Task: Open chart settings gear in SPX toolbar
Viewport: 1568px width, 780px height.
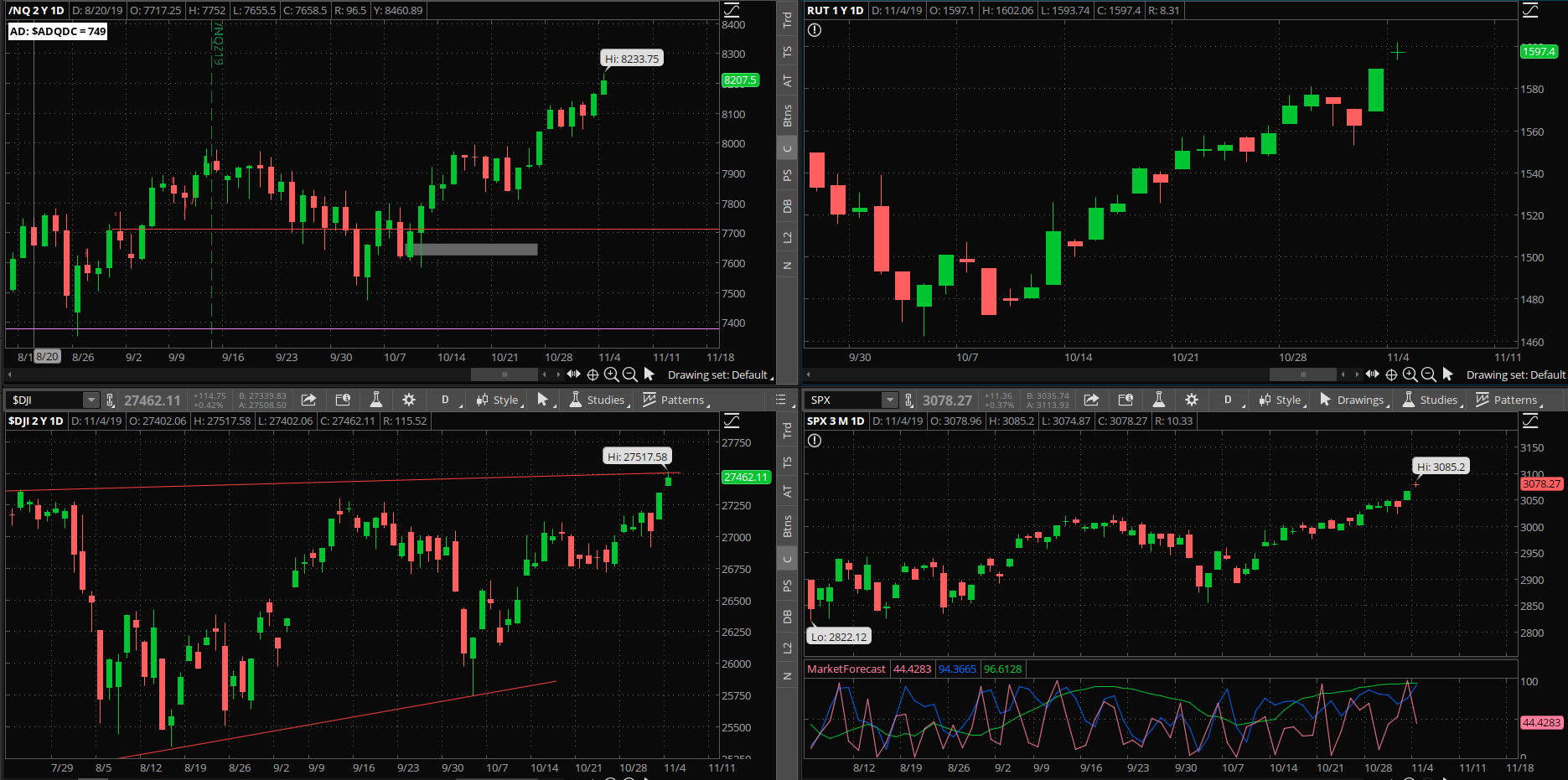Action: coord(1192,400)
